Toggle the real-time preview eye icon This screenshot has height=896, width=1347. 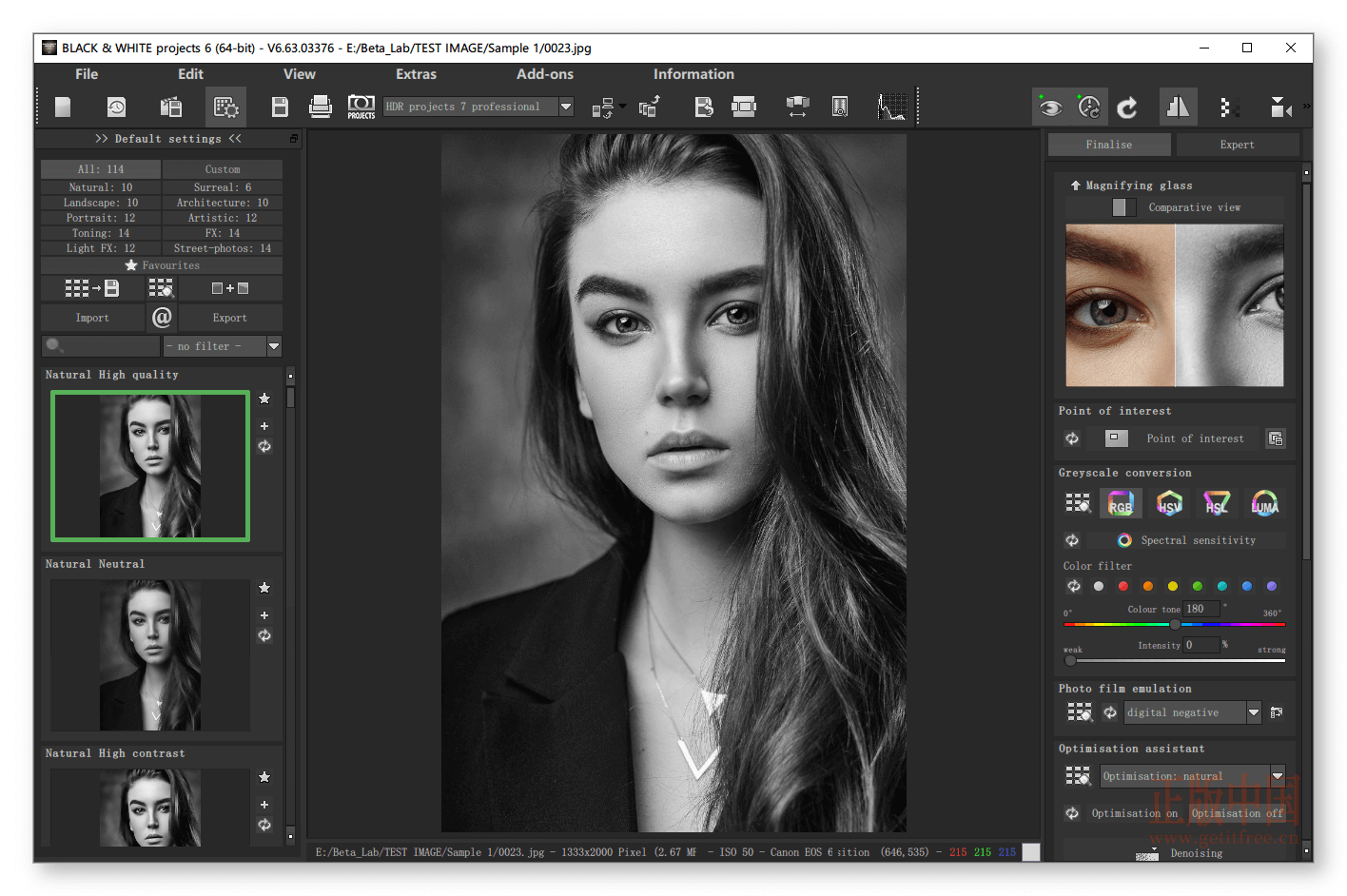(x=1050, y=107)
